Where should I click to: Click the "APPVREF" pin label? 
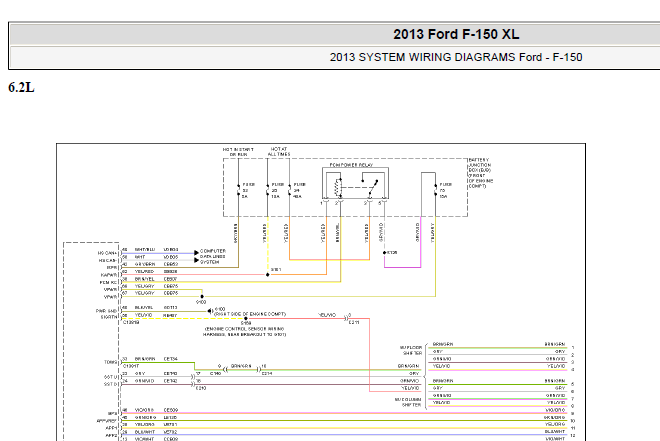pyautogui.click(x=107, y=420)
